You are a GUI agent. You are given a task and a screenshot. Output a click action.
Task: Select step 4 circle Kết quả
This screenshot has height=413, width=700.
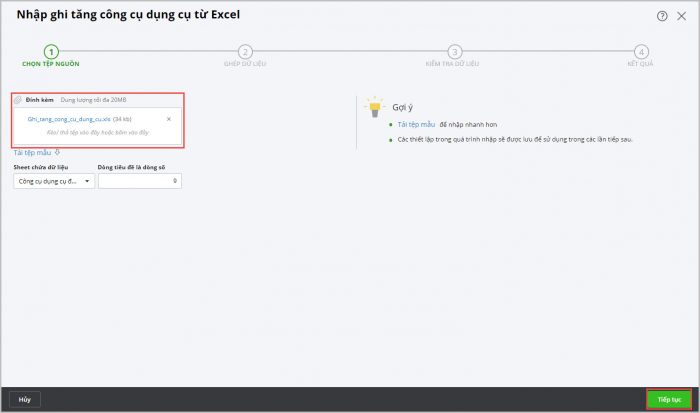pos(641,51)
